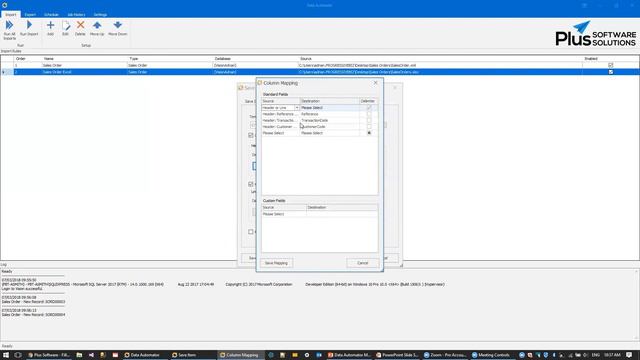Click Cancel in Column Mapping dialog

(x=362, y=263)
